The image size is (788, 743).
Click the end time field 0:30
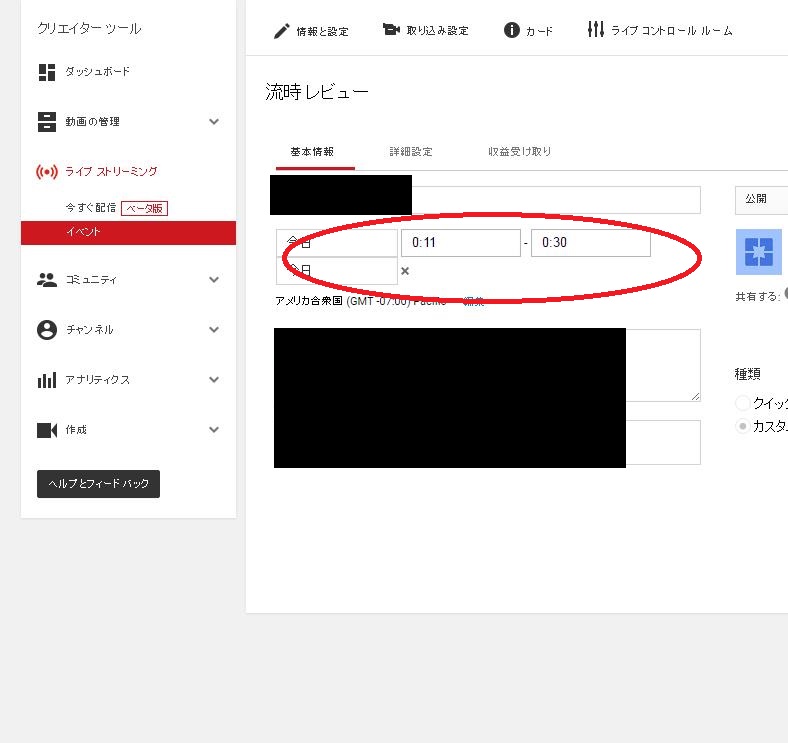[x=591, y=243]
